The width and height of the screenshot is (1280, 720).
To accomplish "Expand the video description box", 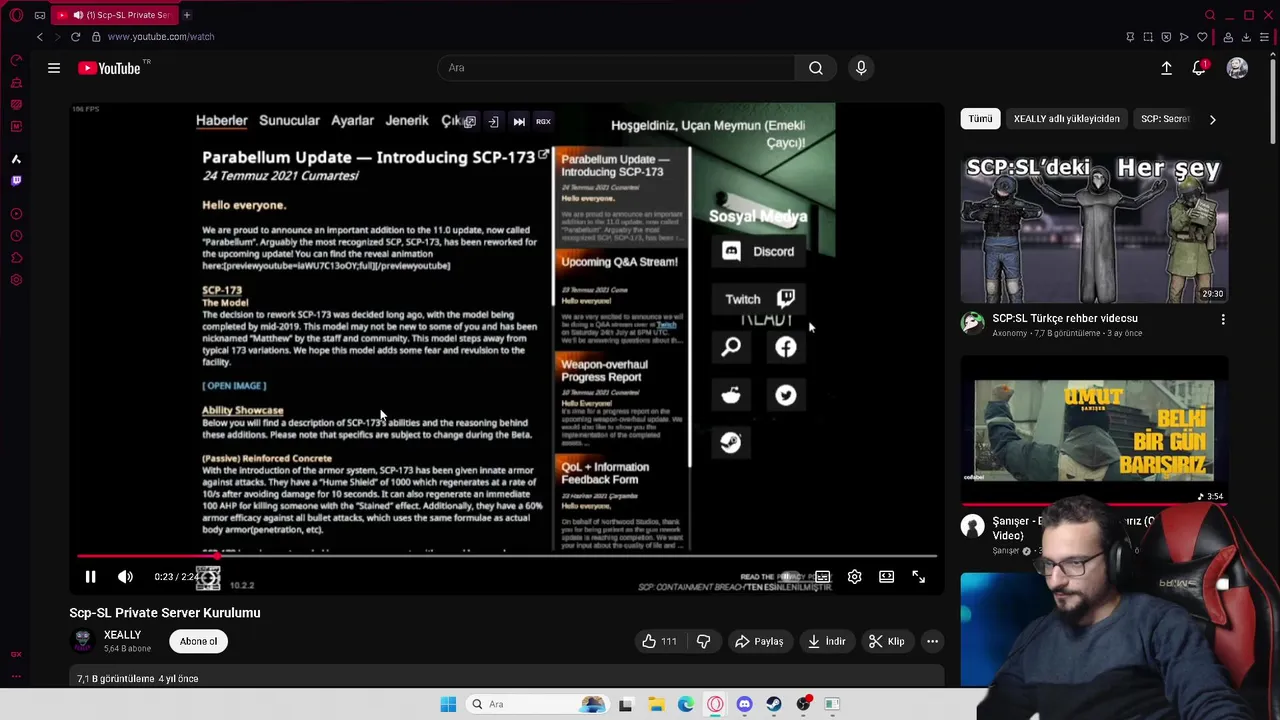I will tap(507, 678).
